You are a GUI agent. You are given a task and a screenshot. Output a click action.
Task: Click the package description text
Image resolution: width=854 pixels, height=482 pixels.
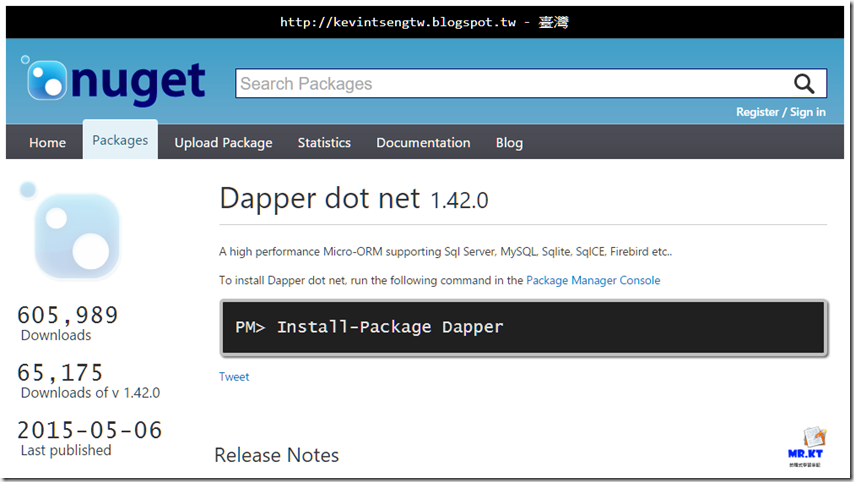click(x=446, y=252)
